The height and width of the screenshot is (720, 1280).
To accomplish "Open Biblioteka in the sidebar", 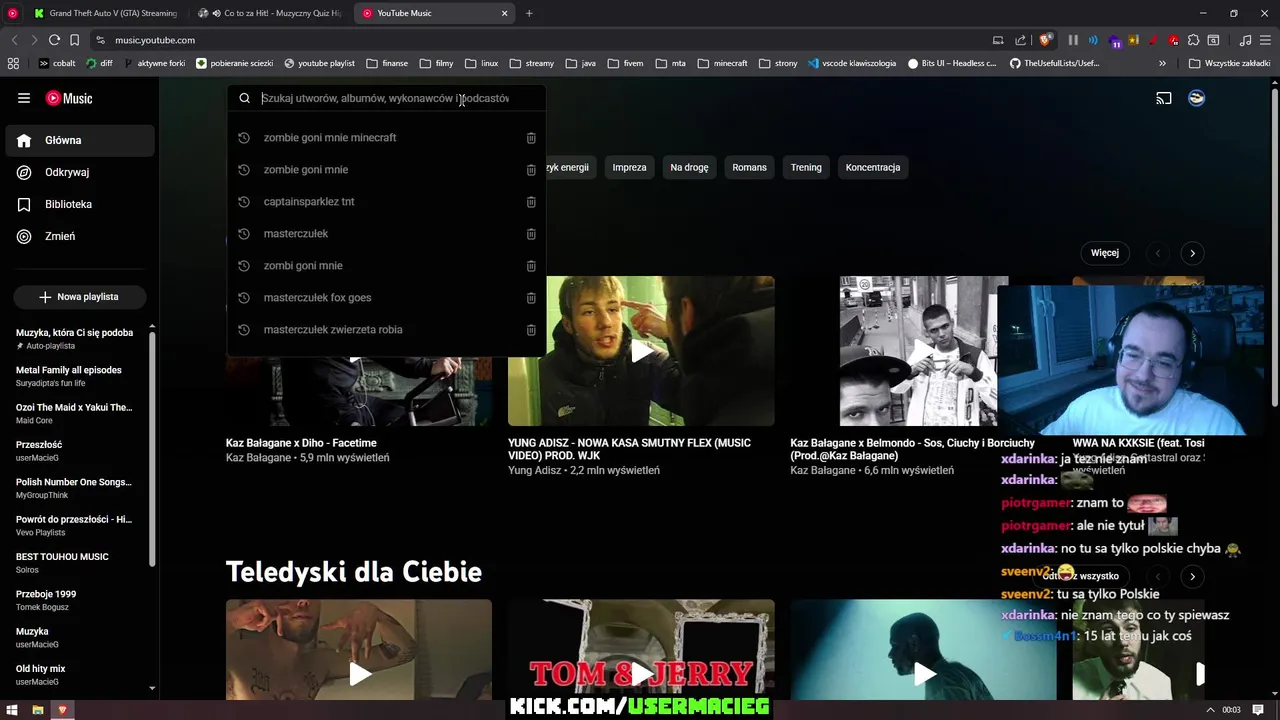I will [80, 204].
